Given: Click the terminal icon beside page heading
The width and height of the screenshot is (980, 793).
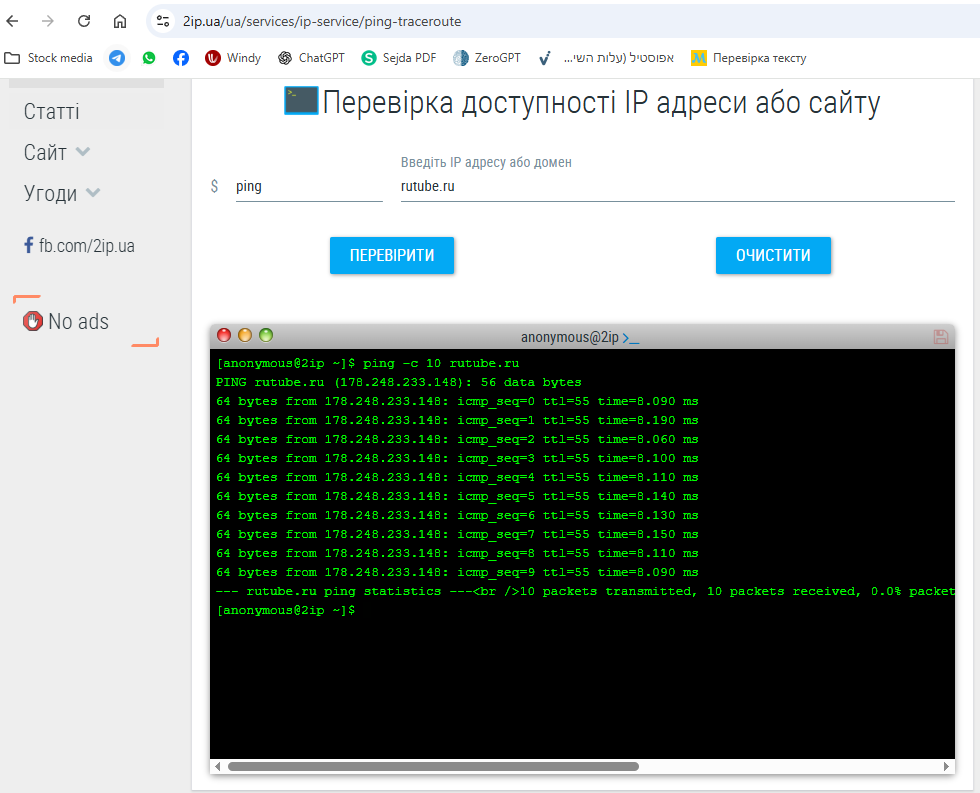Looking at the screenshot, I should [x=301, y=101].
